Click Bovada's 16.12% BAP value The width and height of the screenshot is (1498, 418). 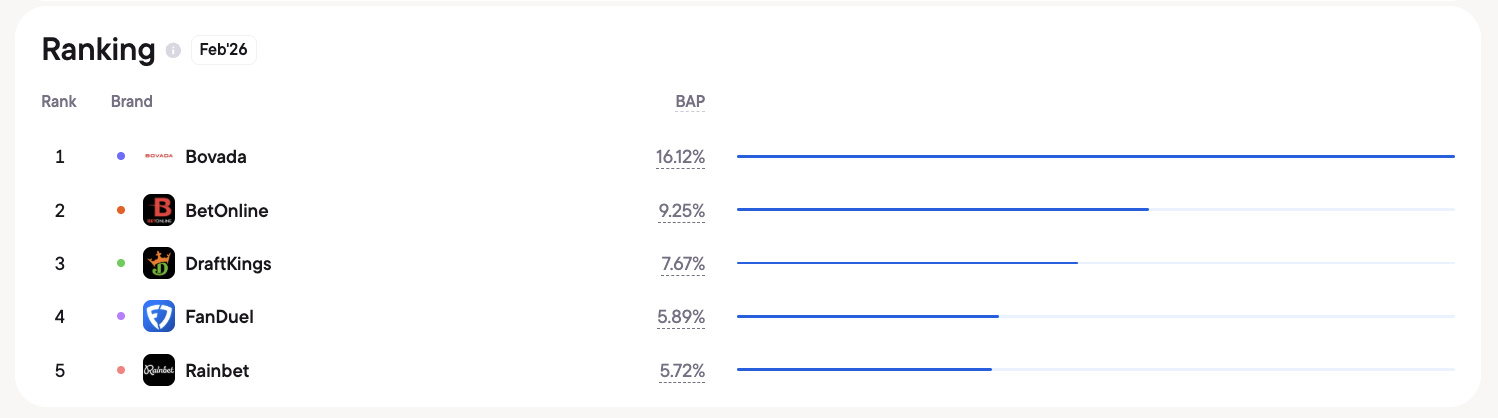[x=680, y=157]
